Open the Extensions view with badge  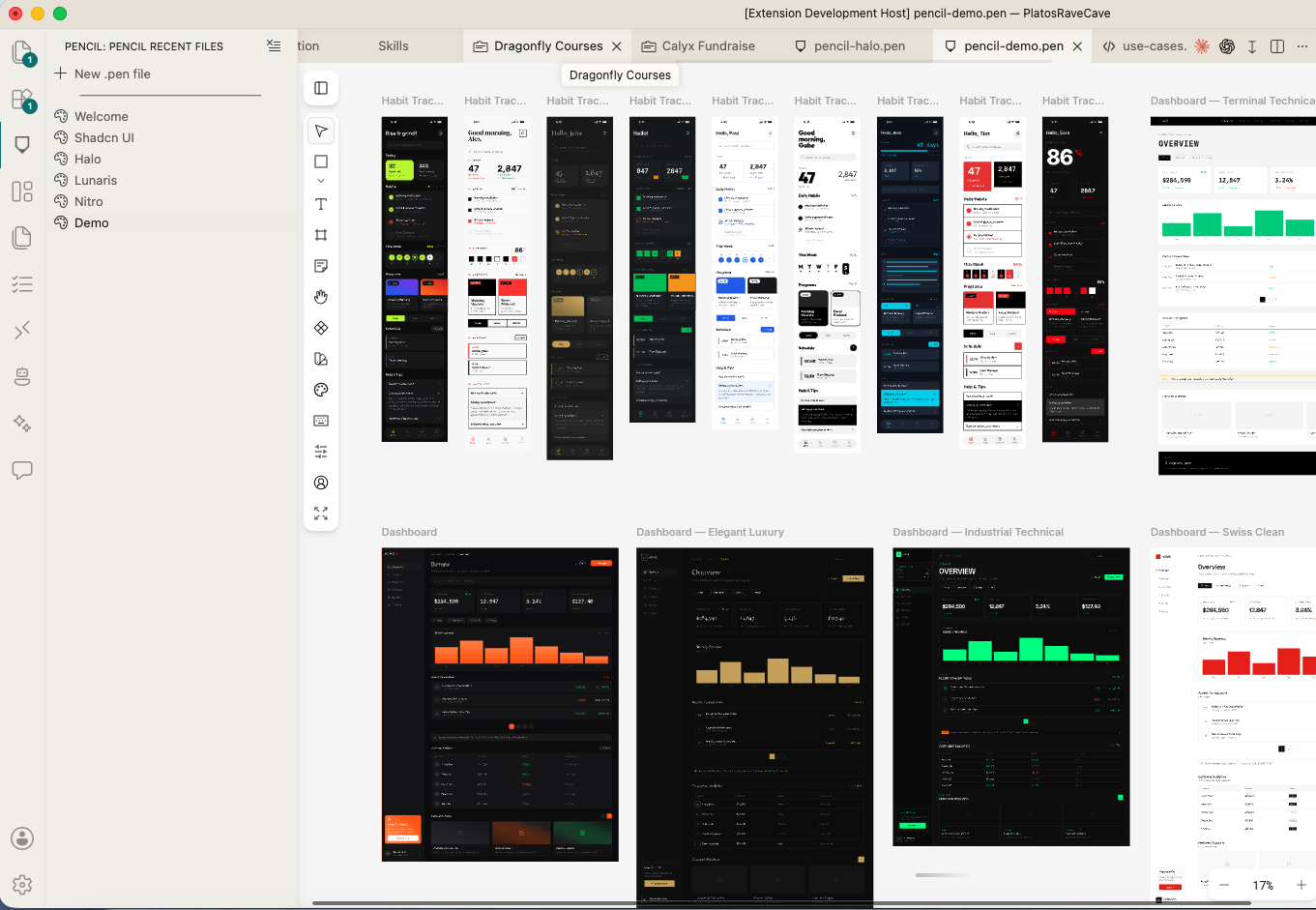click(x=21, y=99)
